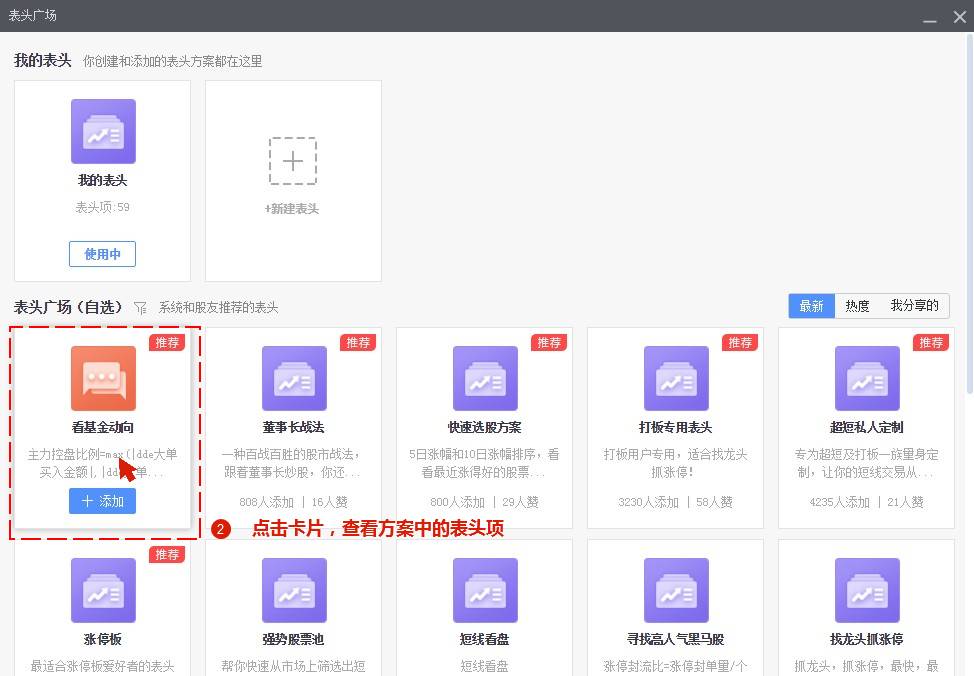Image resolution: width=974 pixels, height=676 pixels.
Task: Open the 寻找高人气黑马股 card icon
Action: [x=676, y=590]
